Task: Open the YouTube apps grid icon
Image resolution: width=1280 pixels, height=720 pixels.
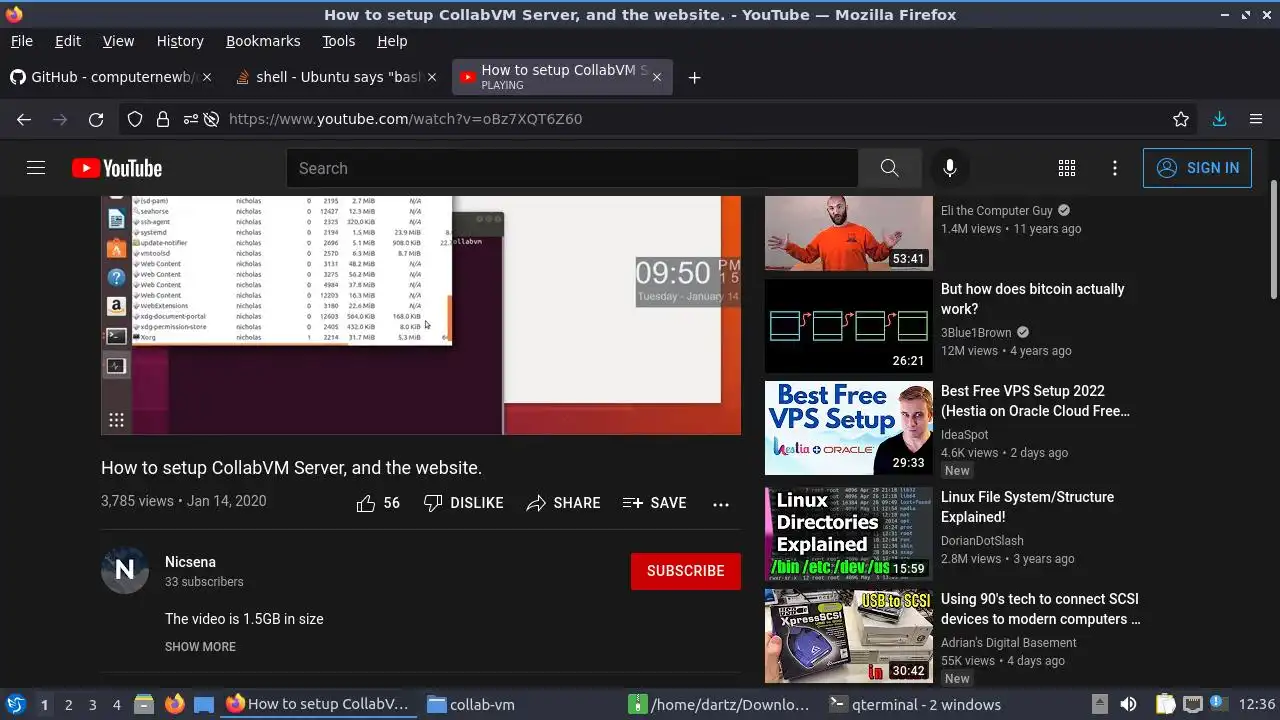Action: 1067,168
